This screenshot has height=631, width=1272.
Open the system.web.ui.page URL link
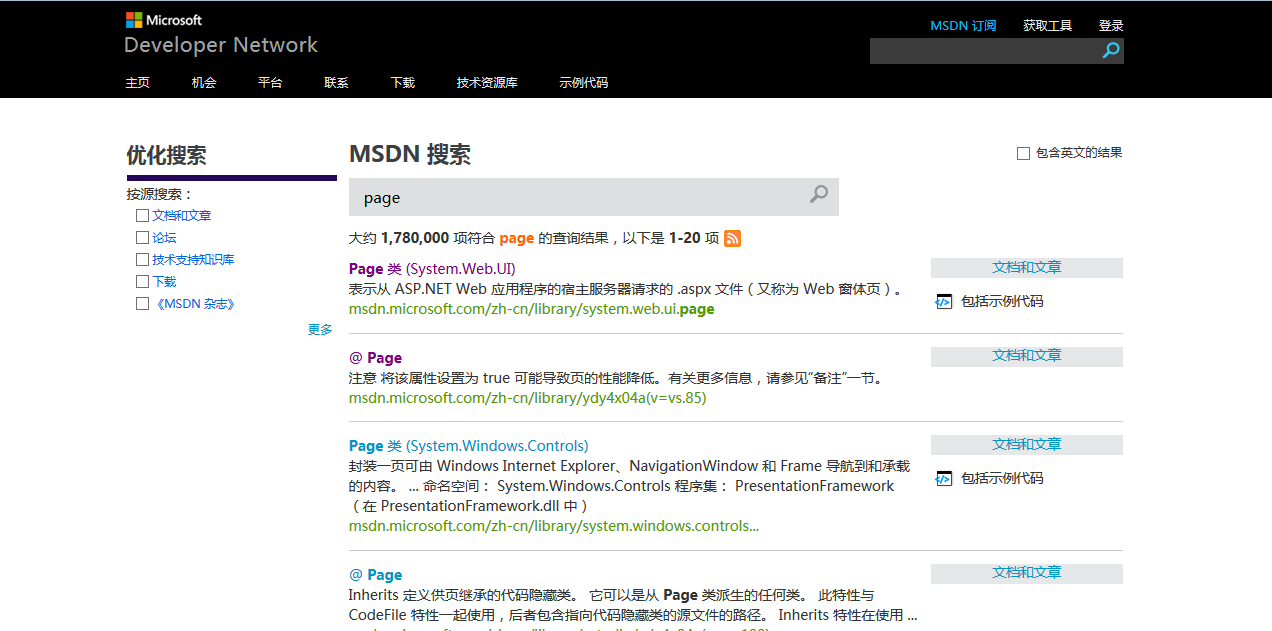[x=532, y=309]
